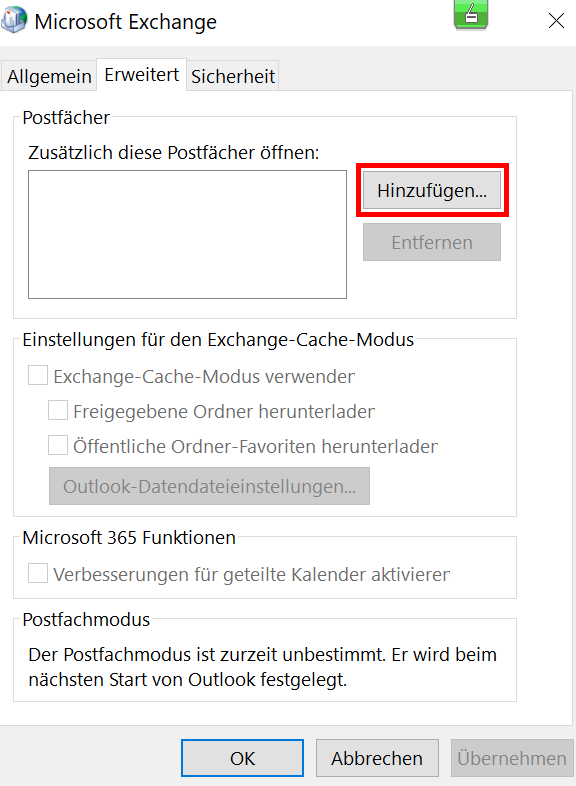Select the Erweitert tab
The image size is (576, 786).
coord(141,75)
